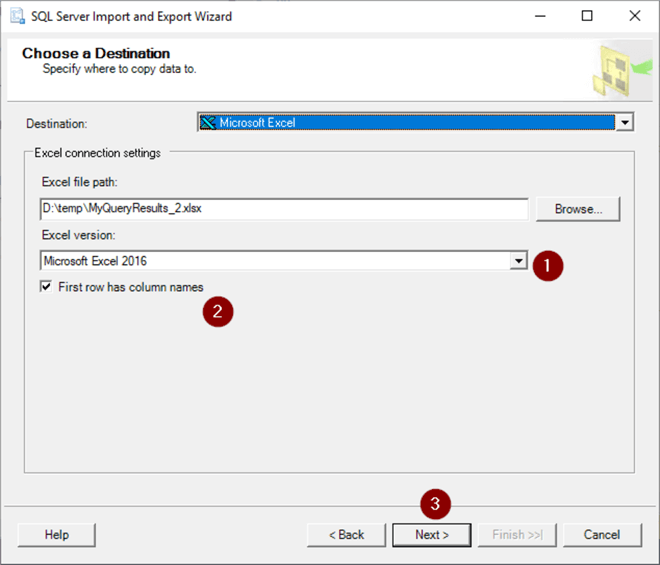Open the Destination dropdown arrow
This screenshot has height=565, width=660.
coord(625,123)
